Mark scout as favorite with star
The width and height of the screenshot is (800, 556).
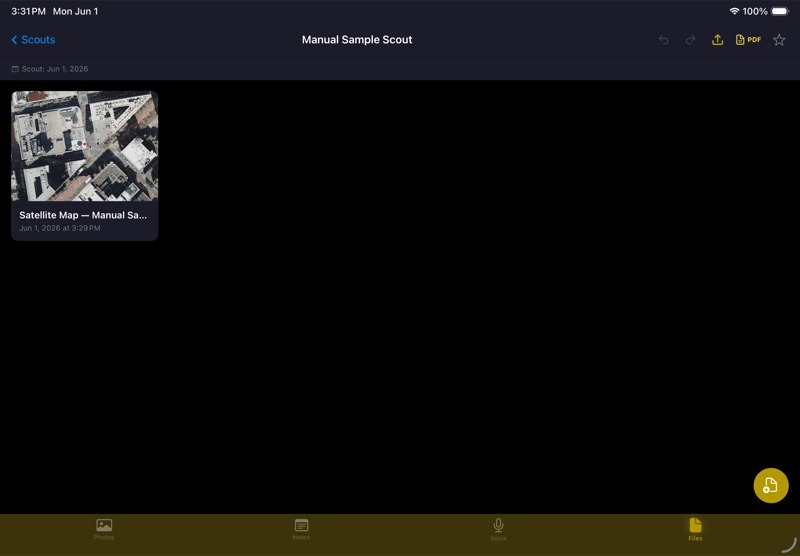[779, 40]
